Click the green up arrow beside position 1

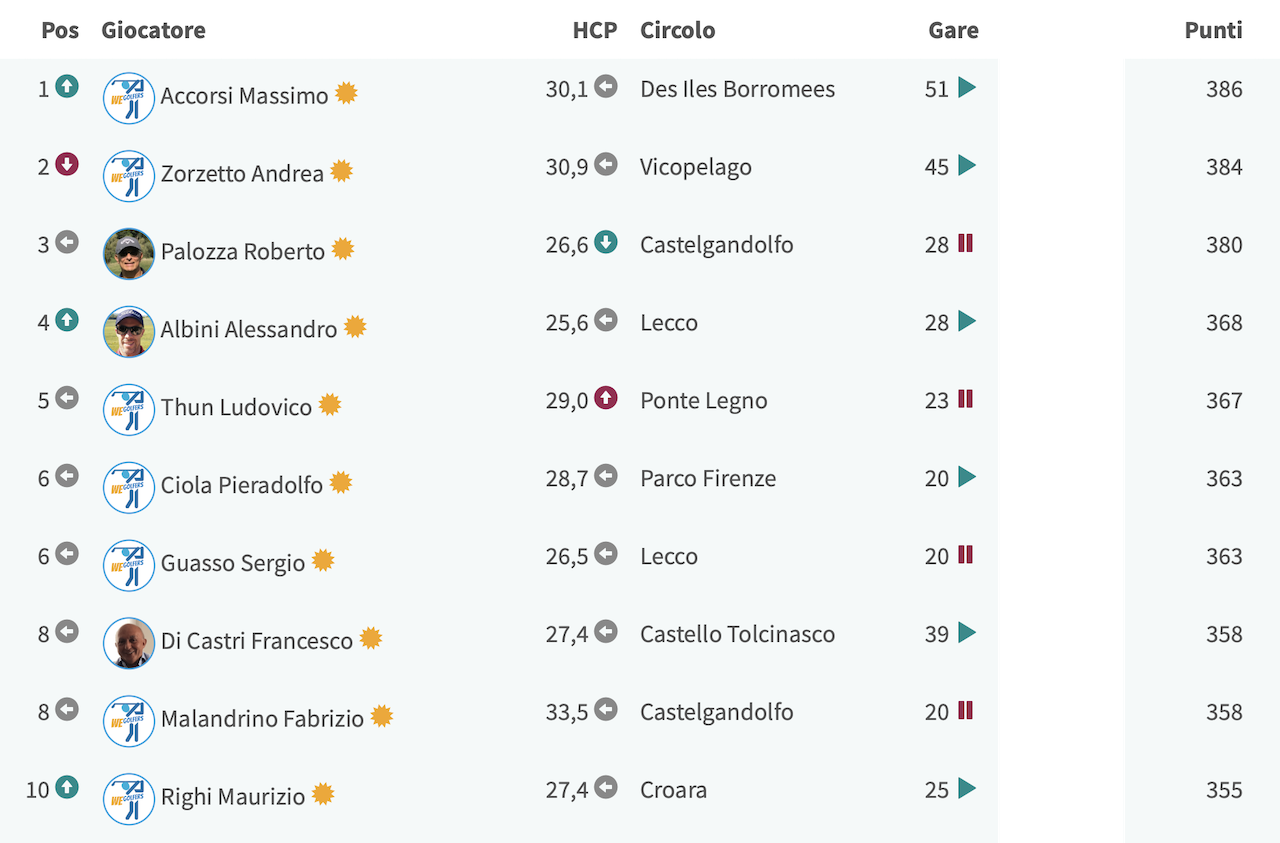pos(67,86)
